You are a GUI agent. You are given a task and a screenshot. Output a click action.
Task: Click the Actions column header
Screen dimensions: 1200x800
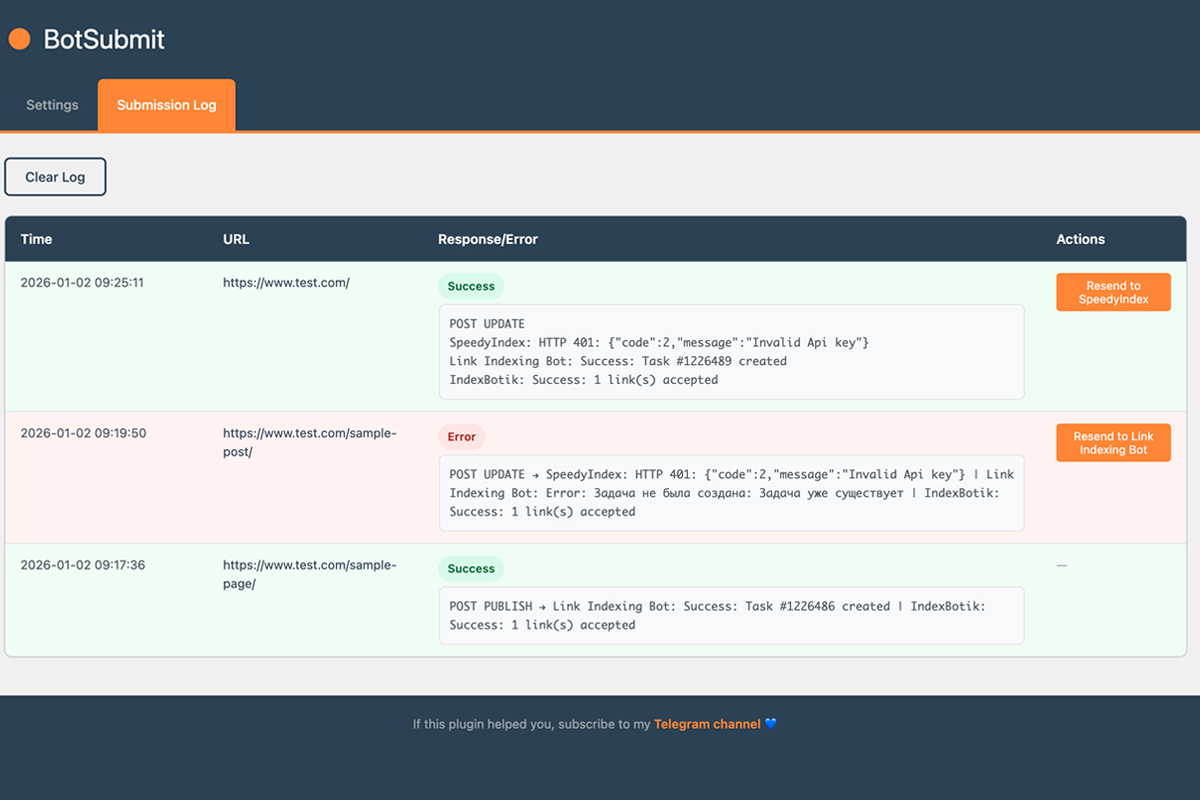click(1080, 239)
